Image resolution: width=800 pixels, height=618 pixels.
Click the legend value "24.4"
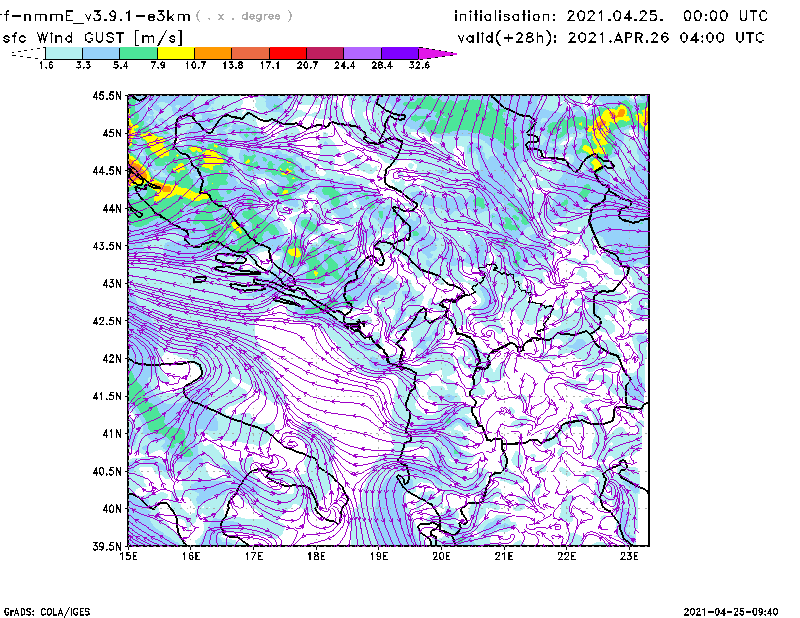344,65
